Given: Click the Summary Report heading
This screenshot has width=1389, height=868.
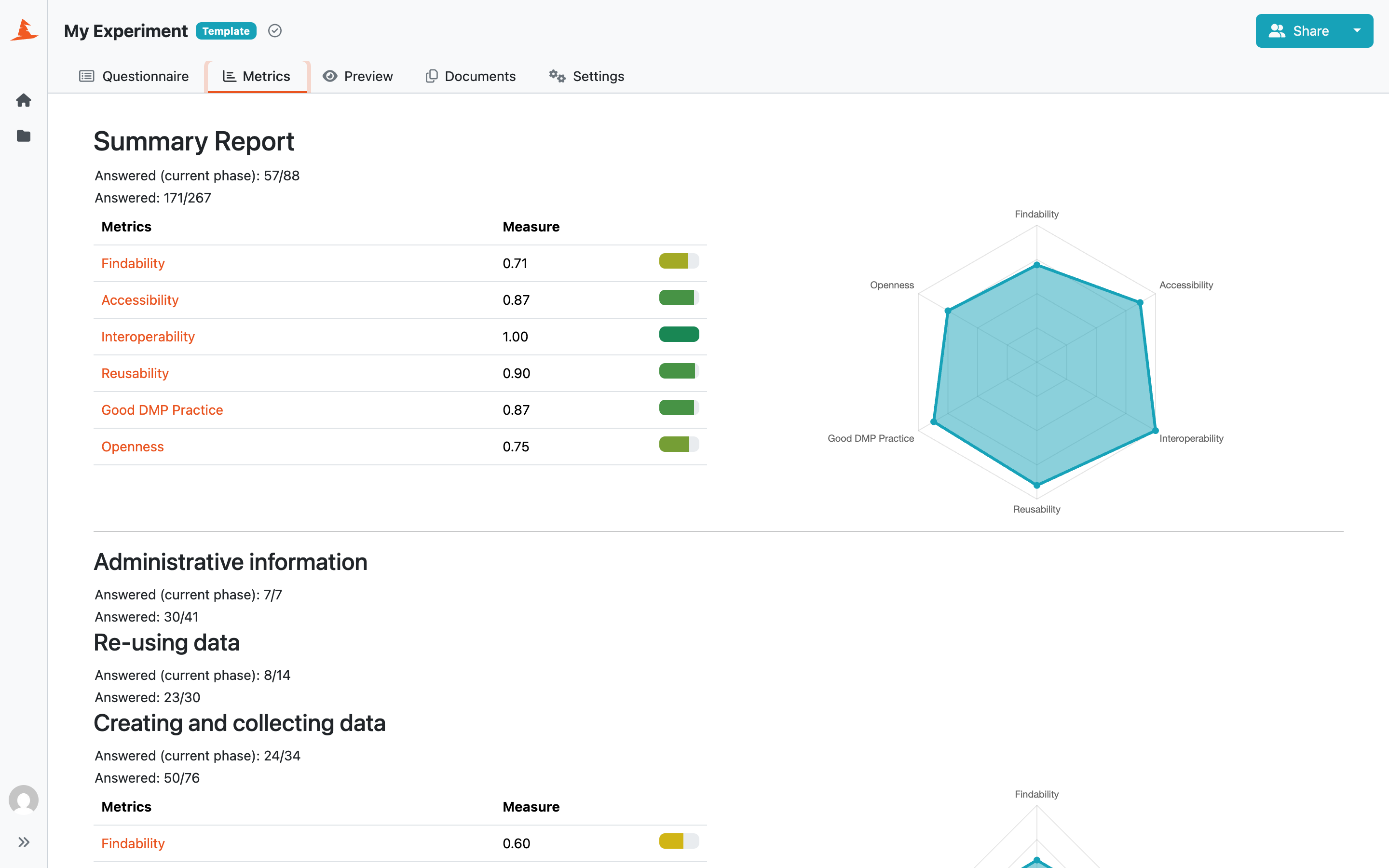Looking at the screenshot, I should 194,141.
